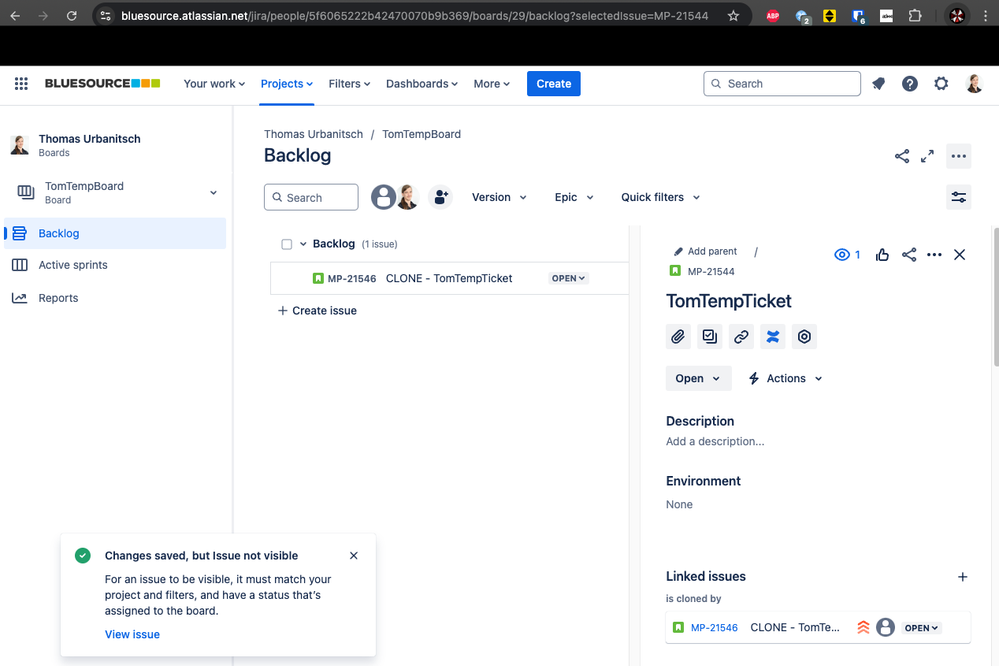The image size is (999, 666).
Task: Collapse the Backlog section chevron
Action: pos(303,244)
